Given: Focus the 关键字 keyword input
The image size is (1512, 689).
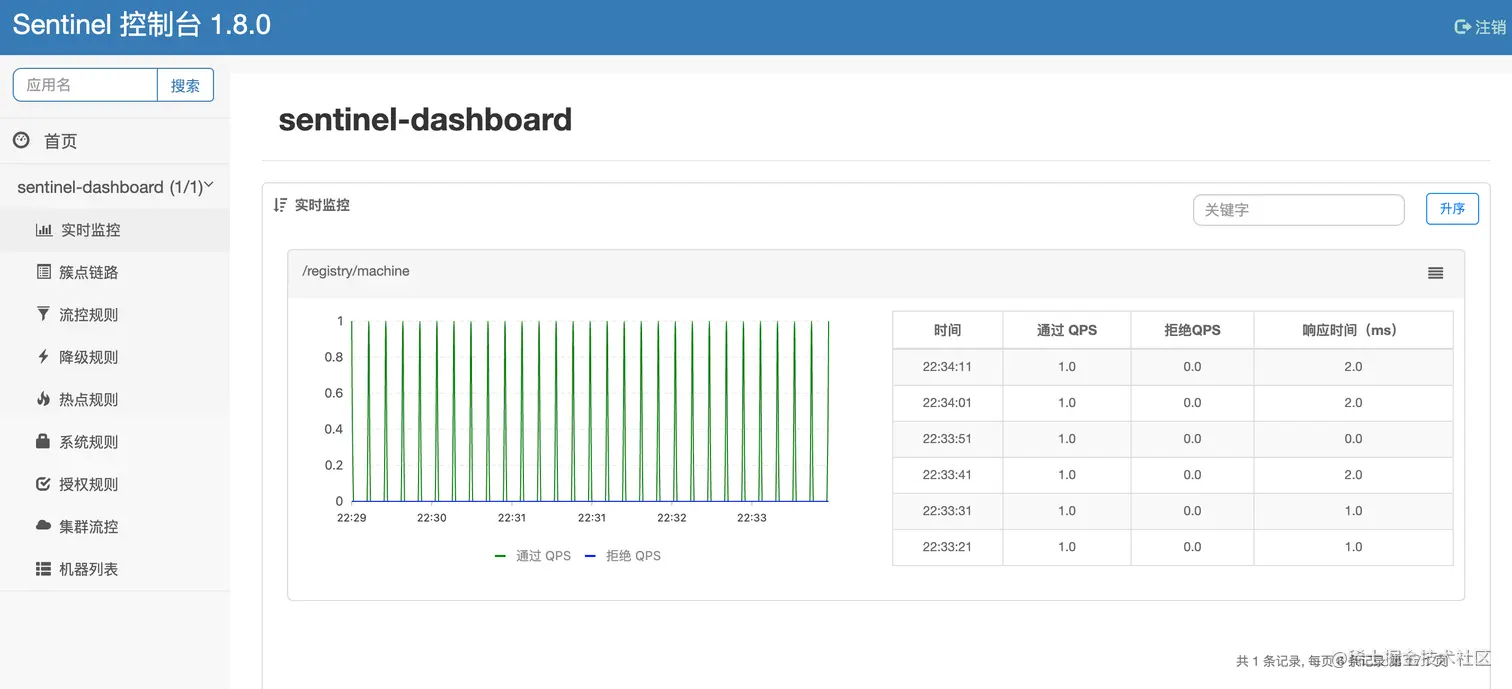Looking at the screenshot, I should click(1299, 210).
